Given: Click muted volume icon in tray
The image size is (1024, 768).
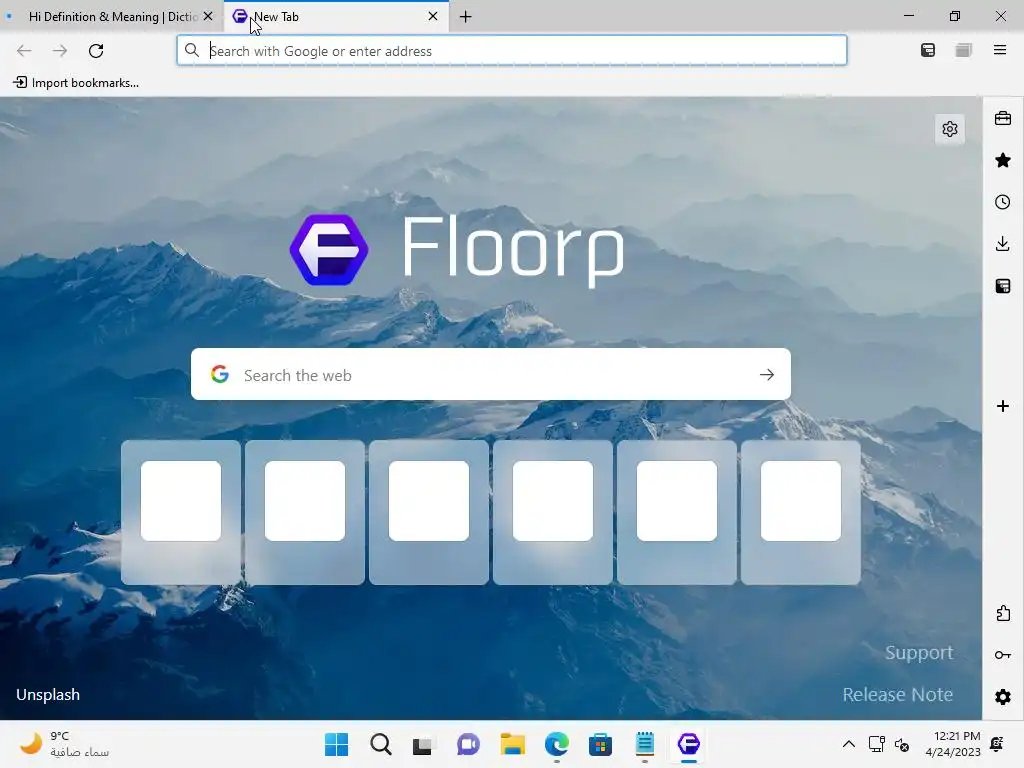Looking at the screenshot, I should 902,744.
